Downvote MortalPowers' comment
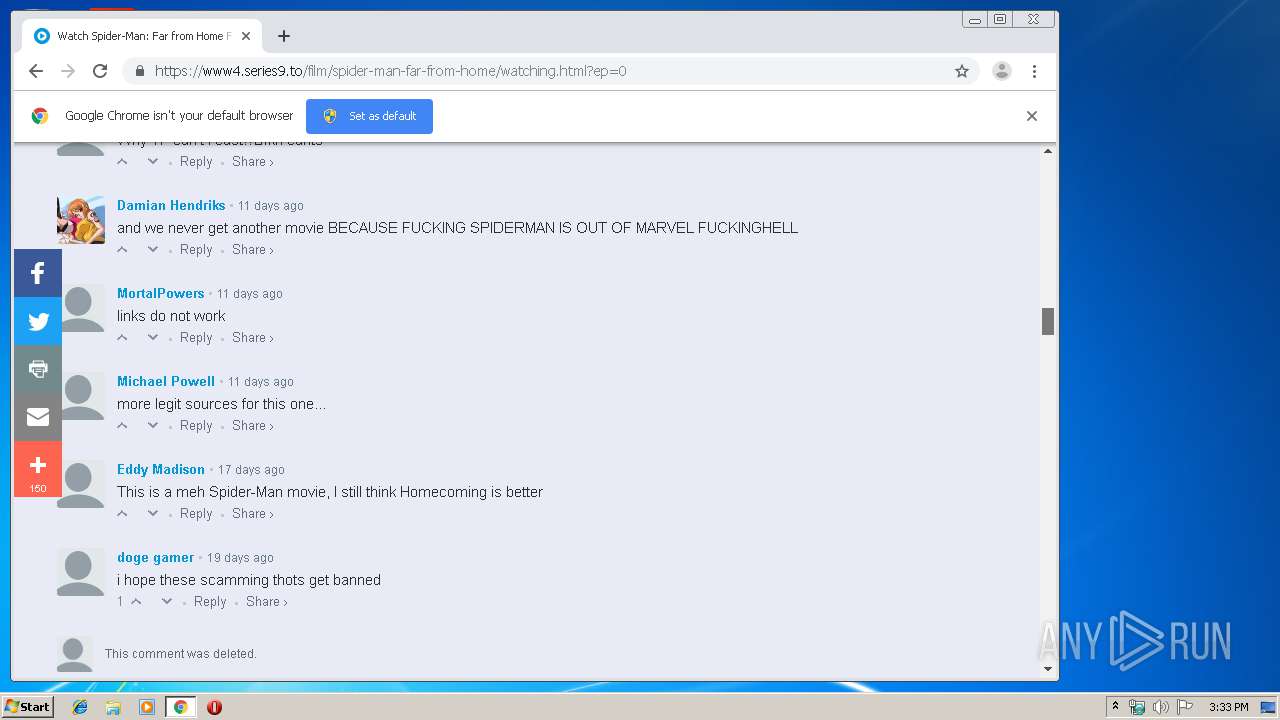The width and height of the screenshot is (1280, 720). (x=153, y=337)
